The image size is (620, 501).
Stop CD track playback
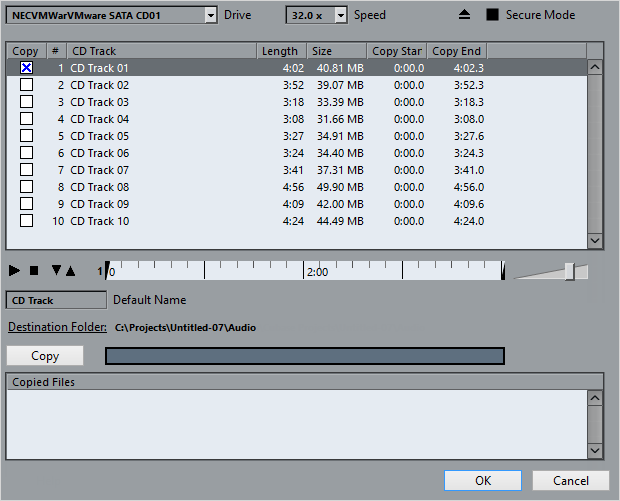34,270
